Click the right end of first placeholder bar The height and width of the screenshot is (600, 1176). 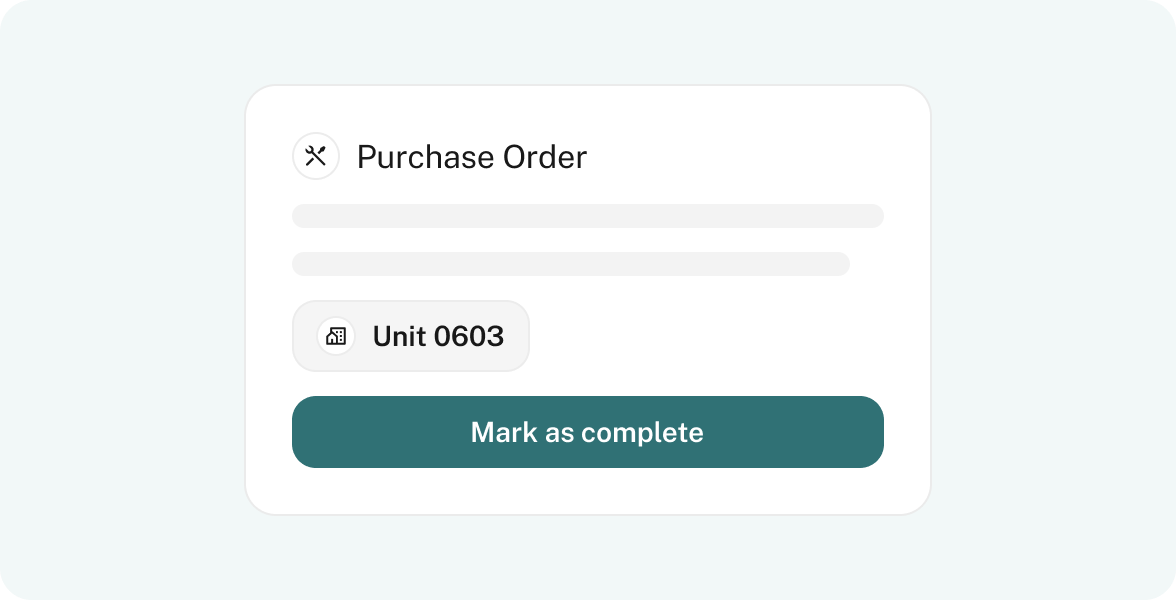tap(870, 216)
